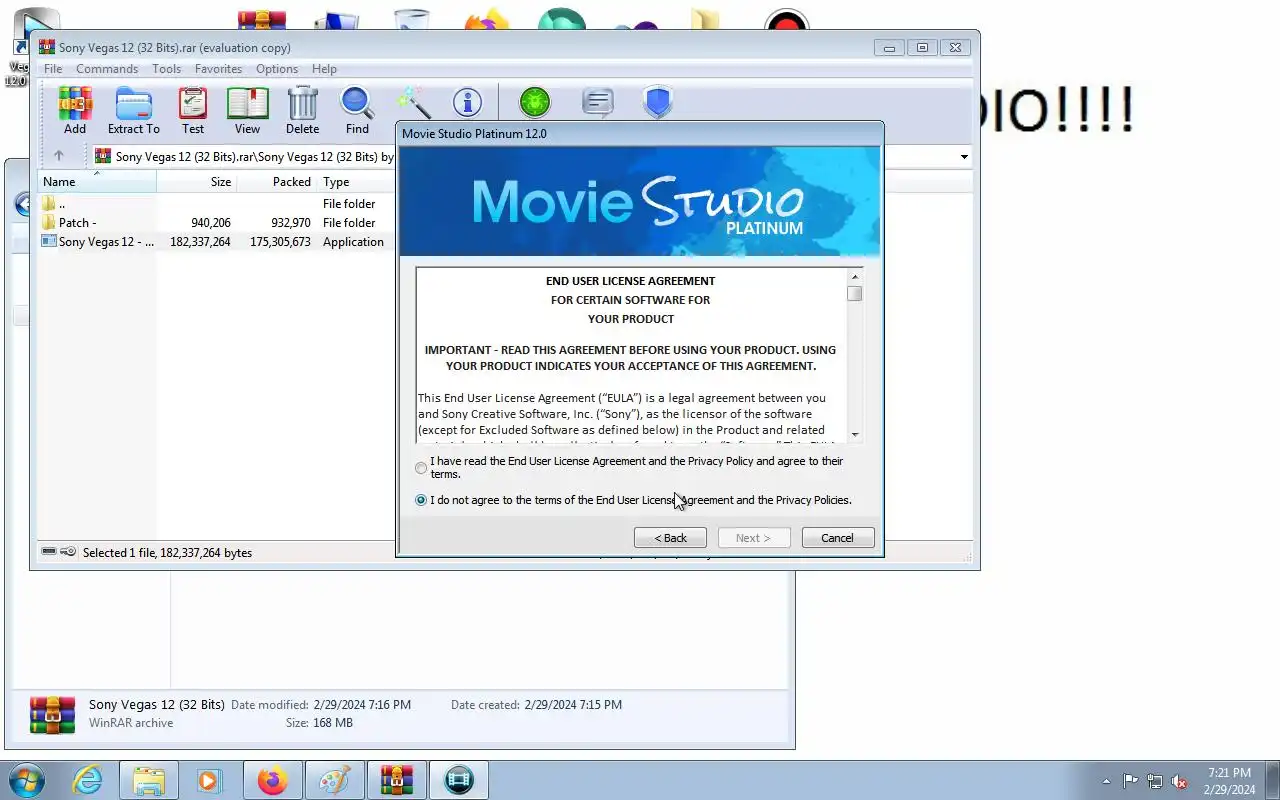Viewport: 1280px width, 800px height.
Task: Click the EULA scrollbar thumb
Action: (855, 294)
